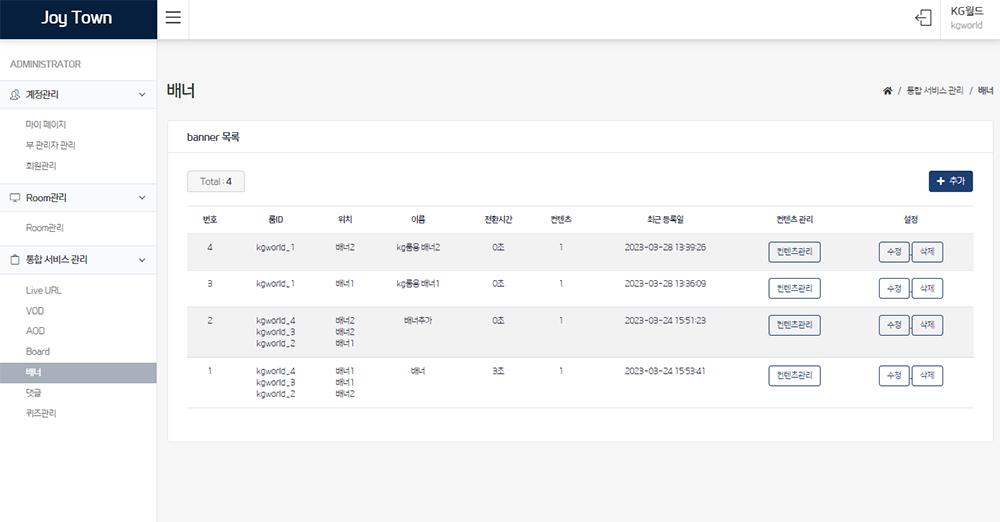Go to 회원관리 page
The image size is (1000, 522).
pos(41,166)
